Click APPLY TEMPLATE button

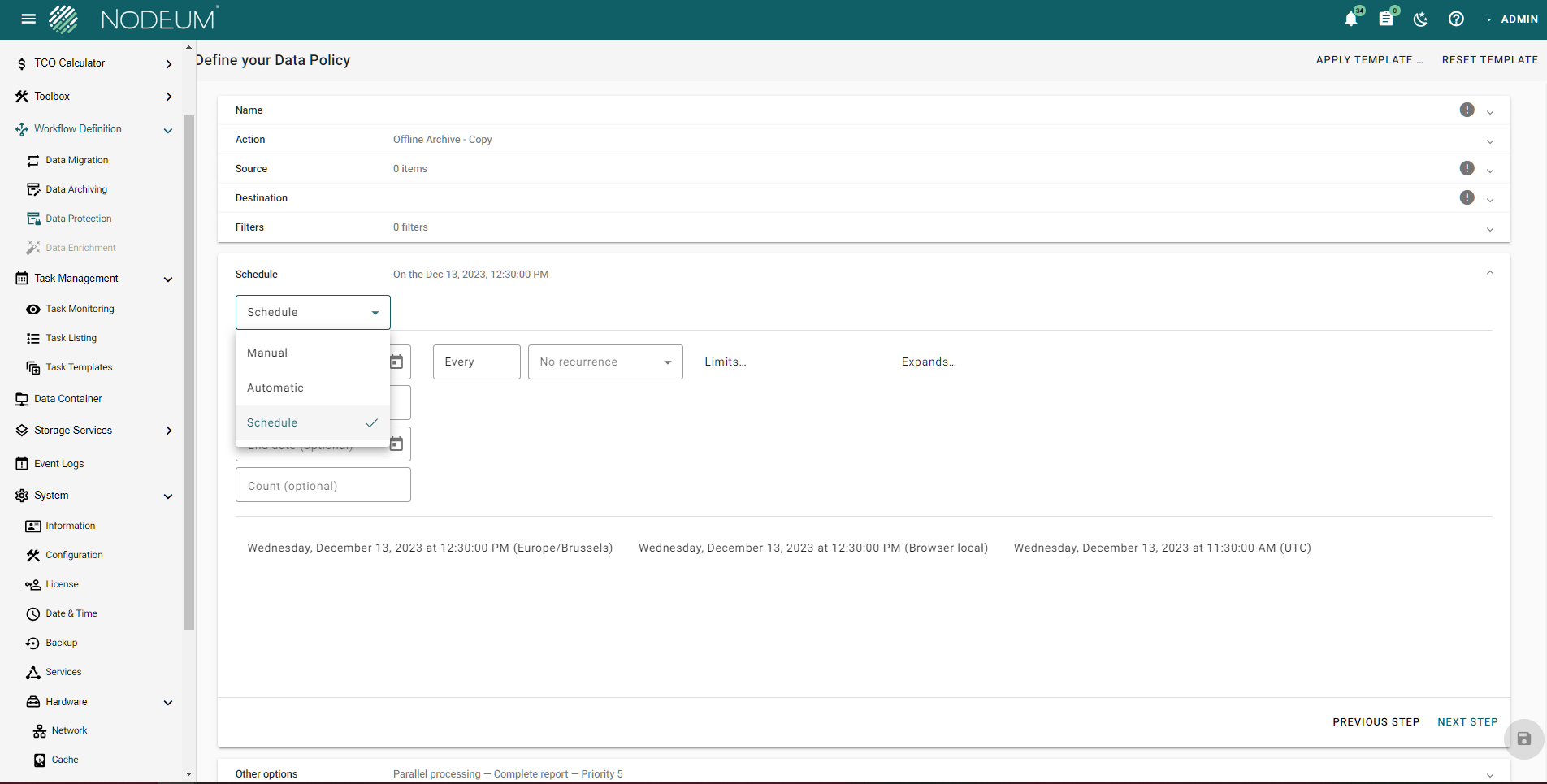(x=1369, y=60)
